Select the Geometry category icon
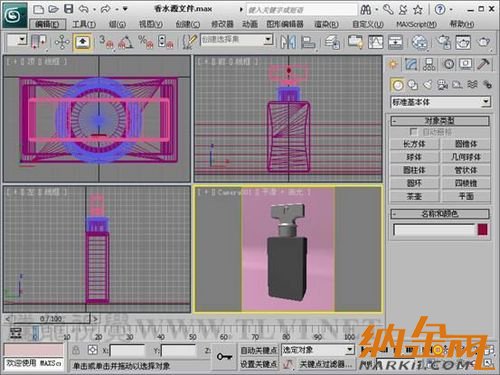This screenshot has height=375, width=500. [397, 85]
